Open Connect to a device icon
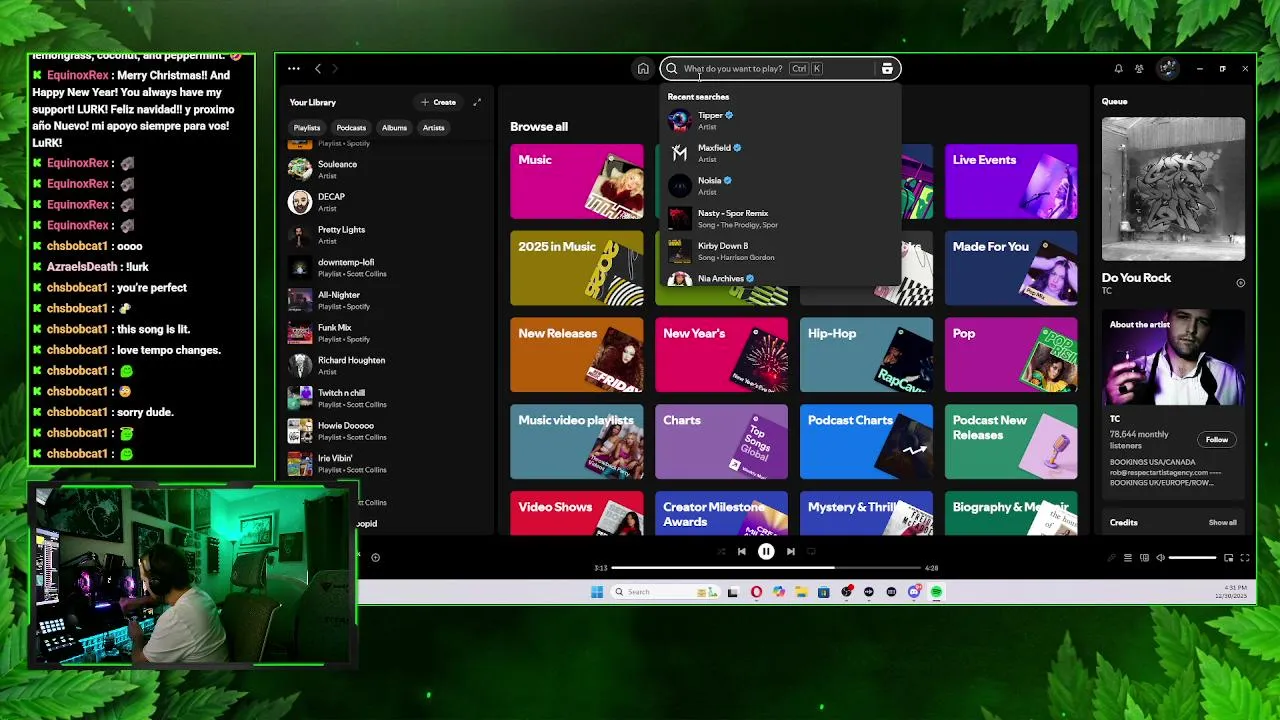 point(1145,558)
